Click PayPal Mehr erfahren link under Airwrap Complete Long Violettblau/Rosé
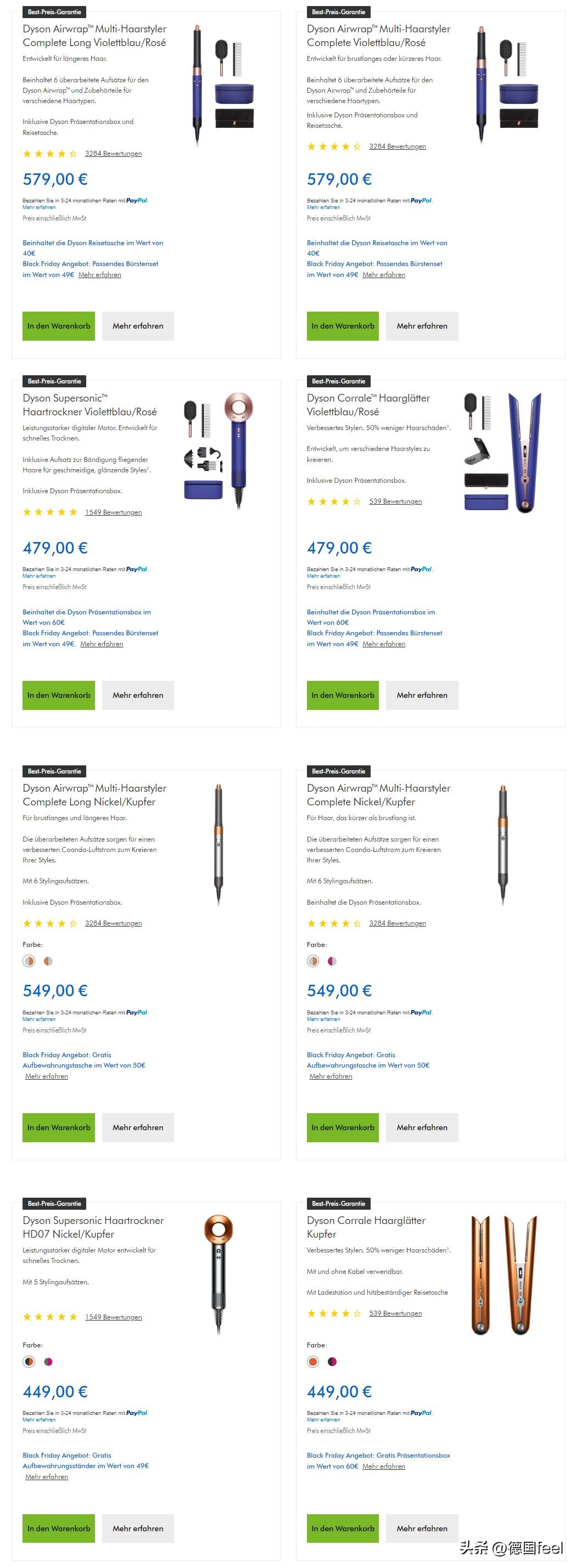This screenshot has width=576, height=1568. pos(39,207)
